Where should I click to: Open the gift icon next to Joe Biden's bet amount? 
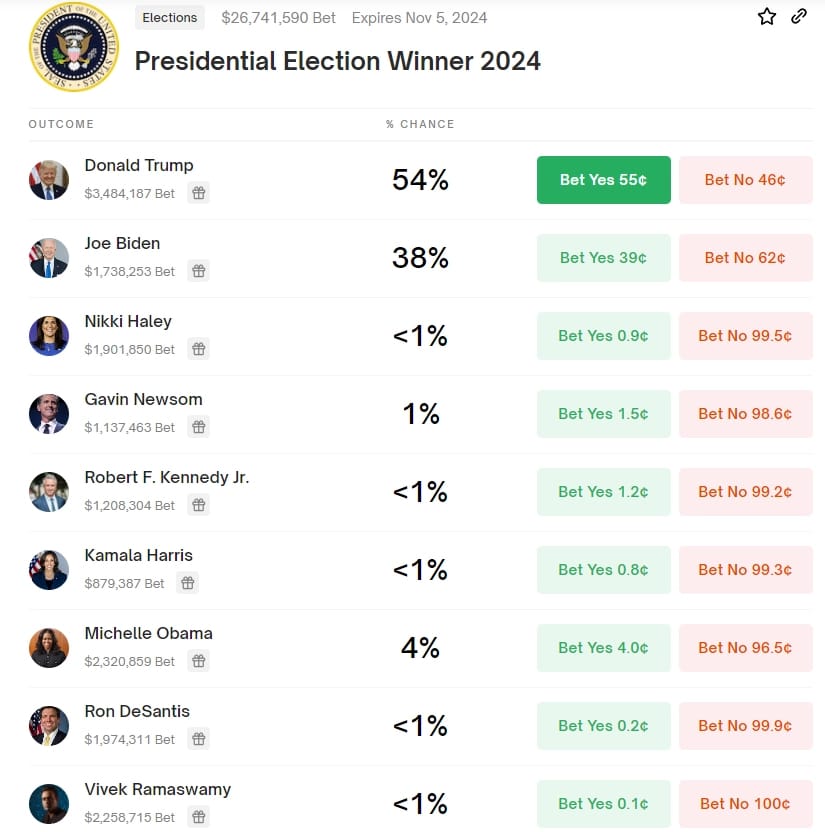pos(198,271)
